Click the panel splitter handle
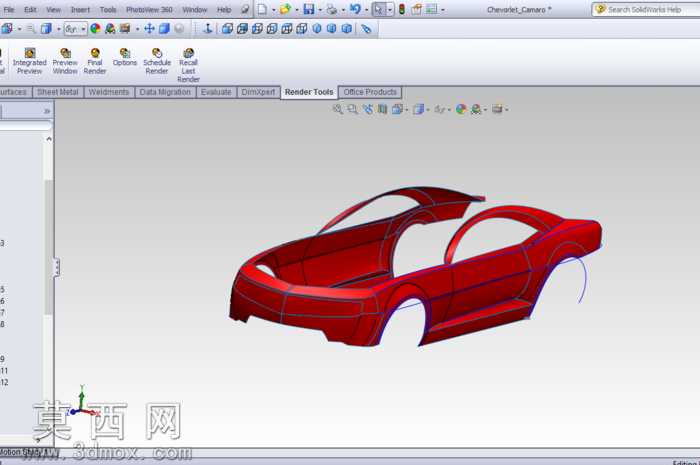 [x=57, y=267]
